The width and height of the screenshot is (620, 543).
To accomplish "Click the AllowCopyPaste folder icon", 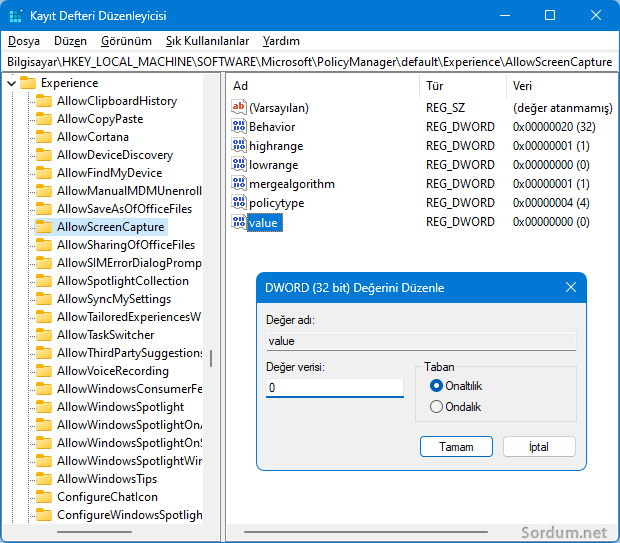I will (43, 119).
